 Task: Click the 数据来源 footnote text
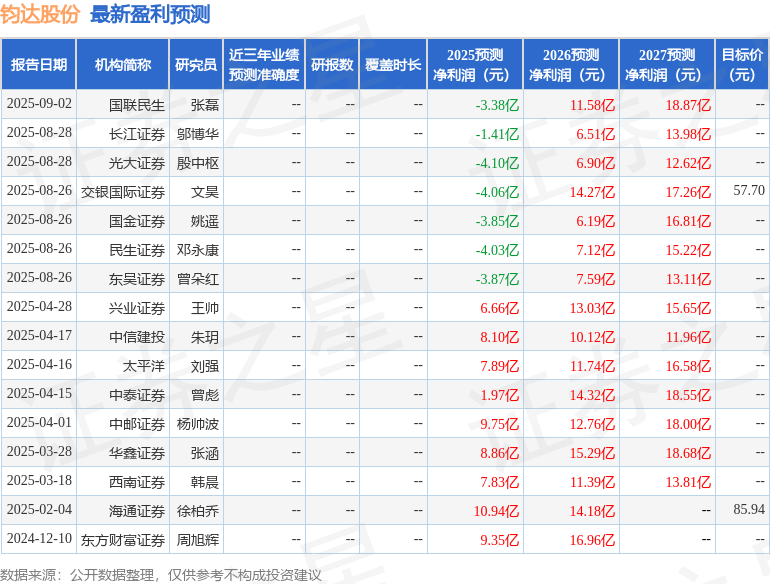pyautogui.click(x=161, y=575)
